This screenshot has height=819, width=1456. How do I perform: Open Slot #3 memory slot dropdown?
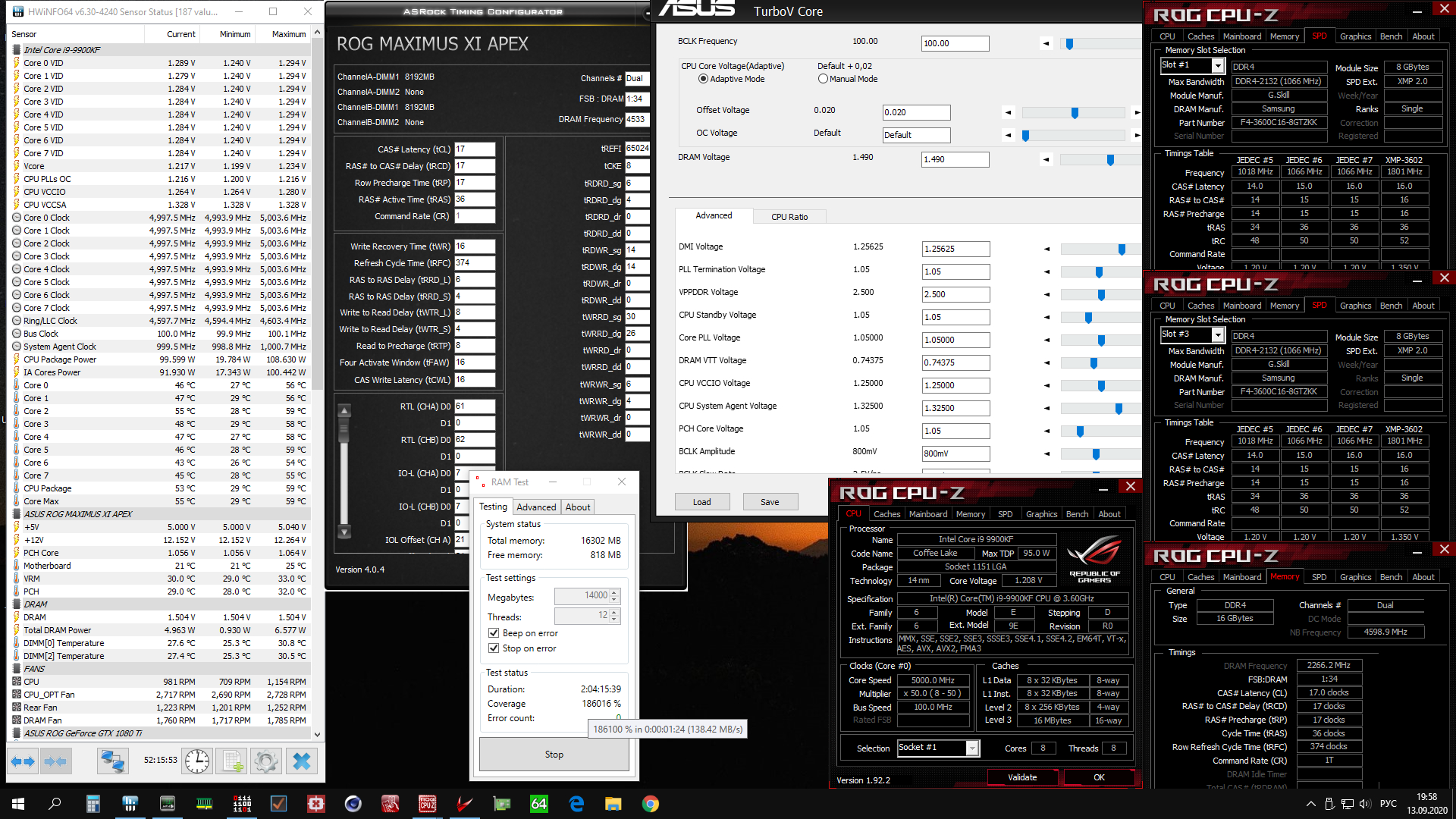point(1218,334)
